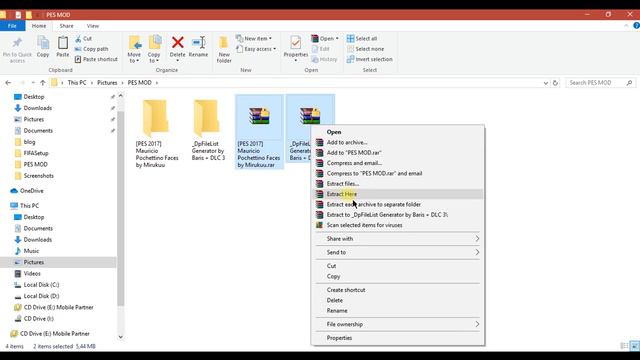Refresh the folder view

[x=555, y=83]
